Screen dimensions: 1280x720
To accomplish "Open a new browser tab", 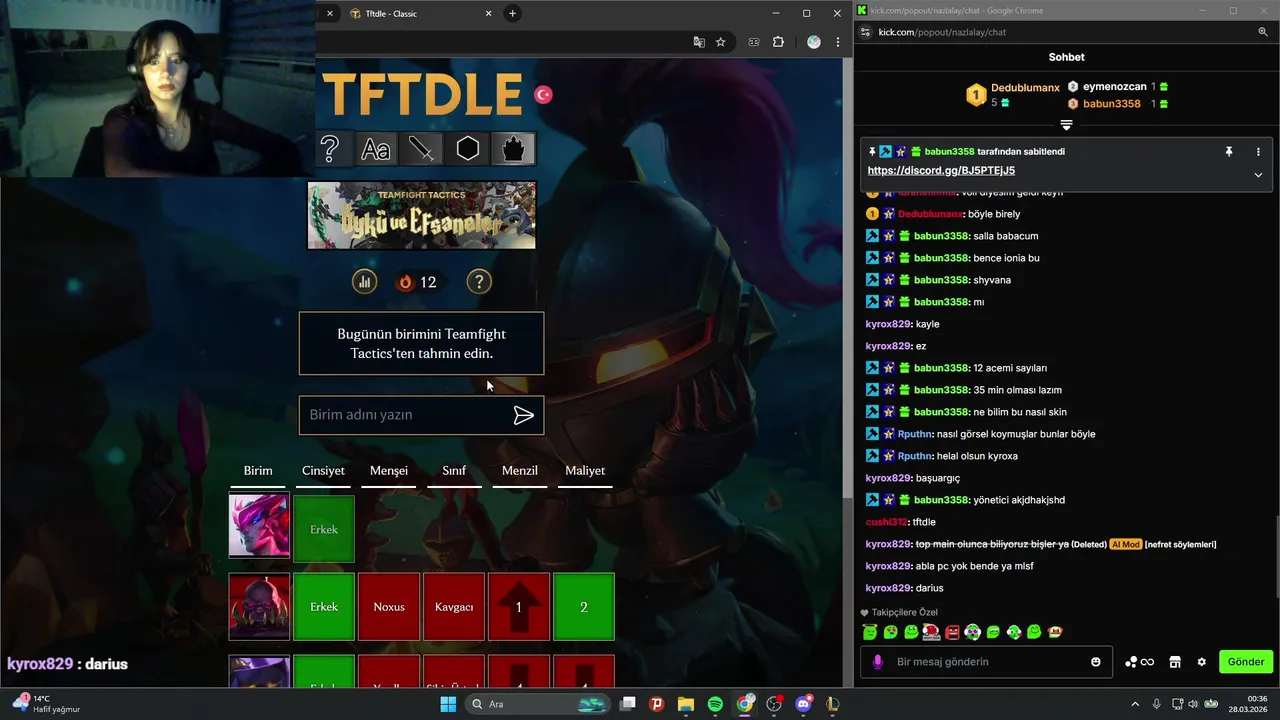I will point(512,14).
